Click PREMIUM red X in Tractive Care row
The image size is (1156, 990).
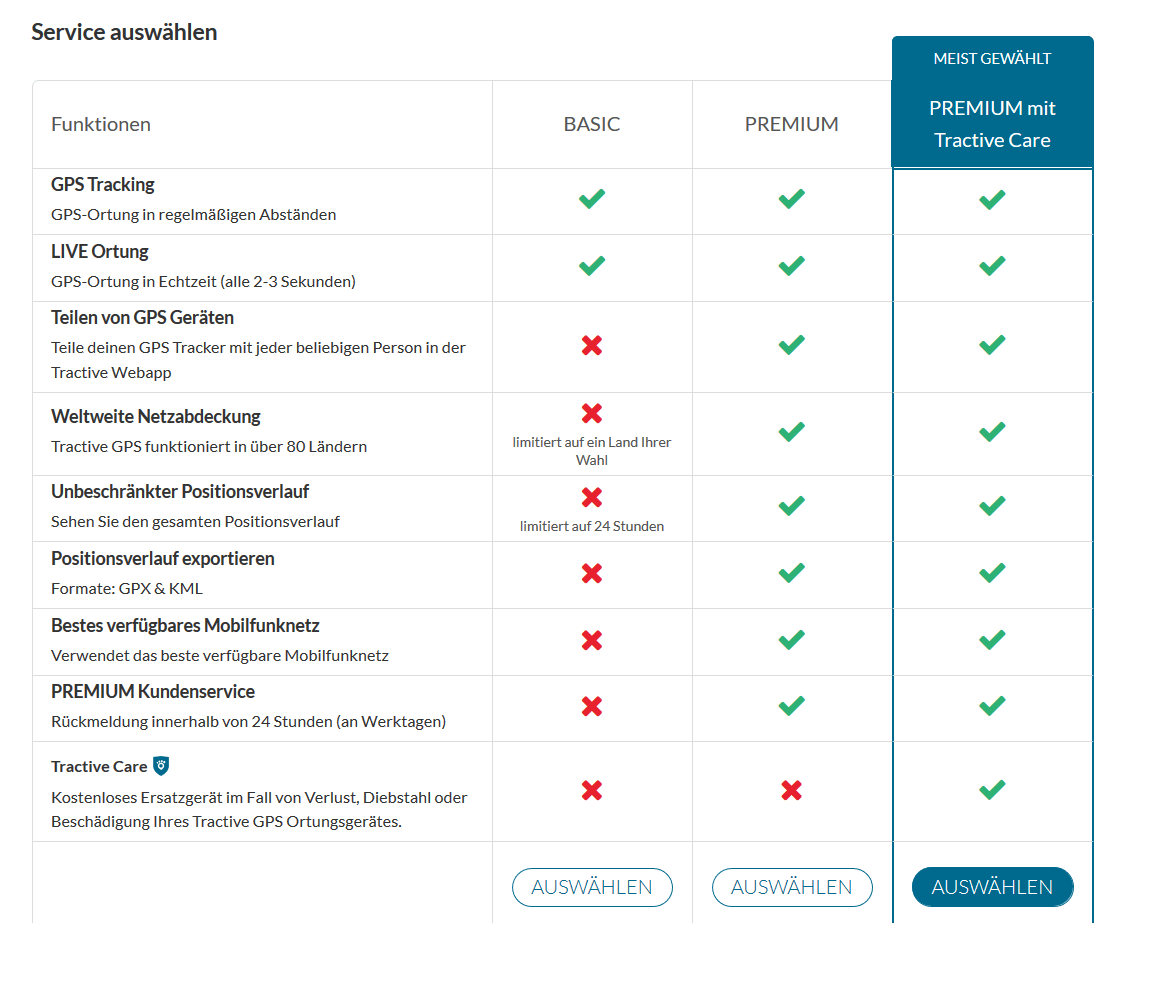tap(792, 791)
